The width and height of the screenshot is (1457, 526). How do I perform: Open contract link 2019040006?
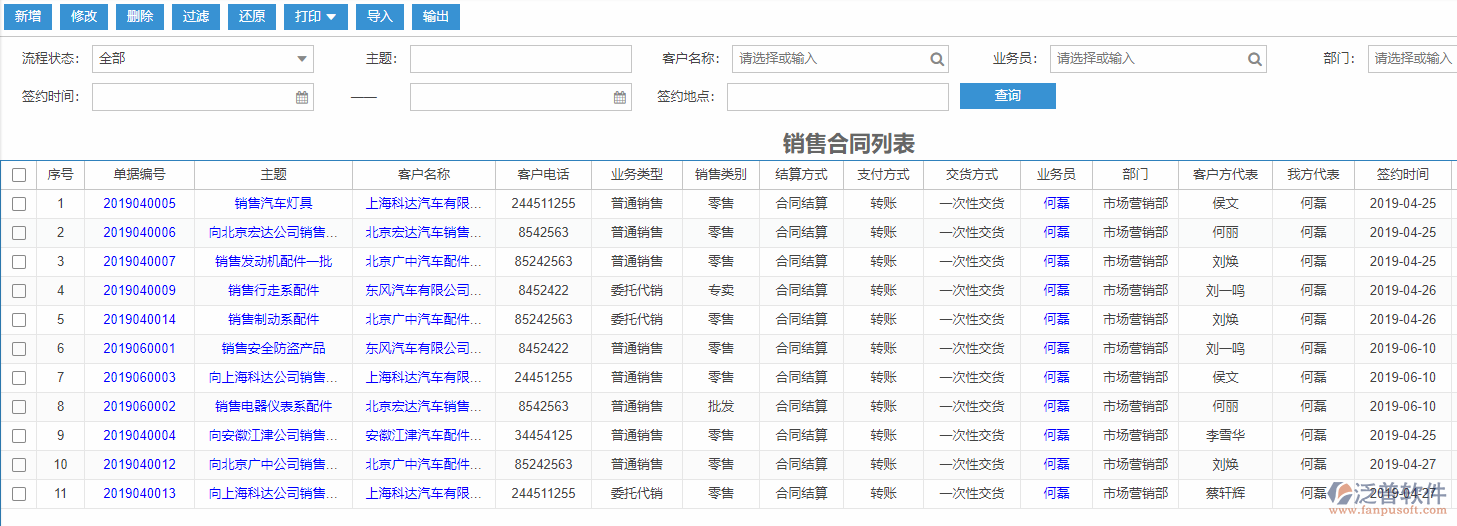(139, 233)
